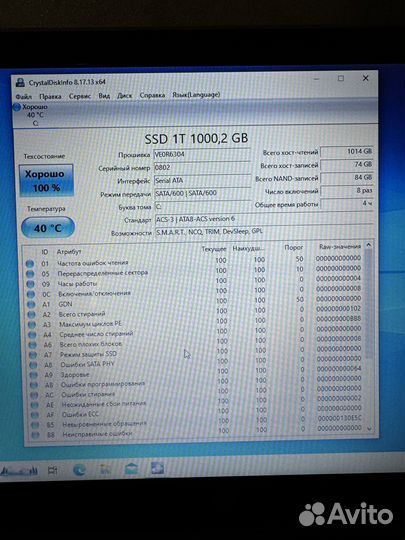Click status icon of Здоровье row
The width and height of the screenshot is (405, 540).
[33, 375]
